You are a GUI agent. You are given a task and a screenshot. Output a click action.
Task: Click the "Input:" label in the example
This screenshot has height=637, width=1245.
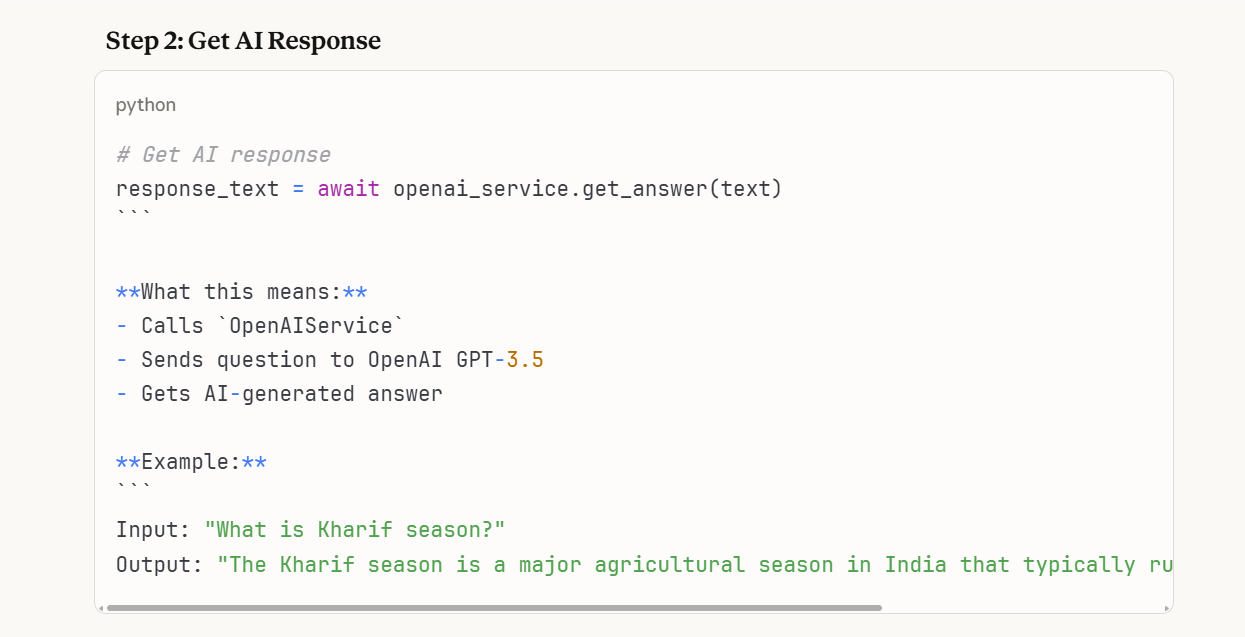(x=153, y=530)
